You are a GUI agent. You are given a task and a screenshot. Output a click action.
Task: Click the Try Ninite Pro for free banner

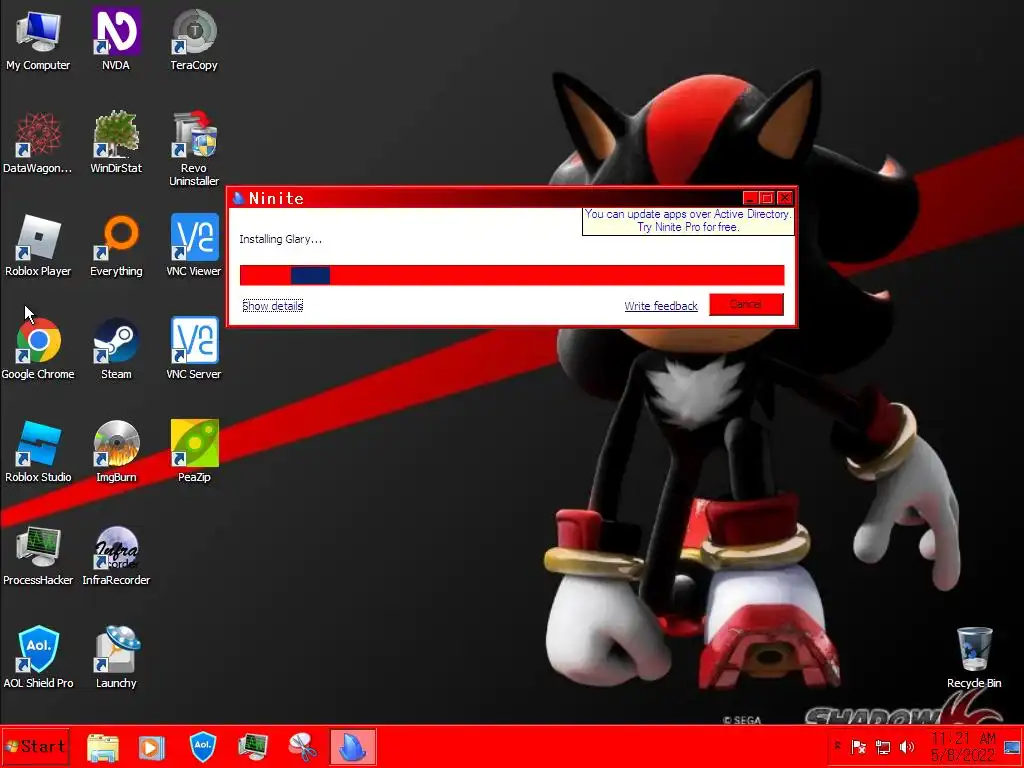688,221
